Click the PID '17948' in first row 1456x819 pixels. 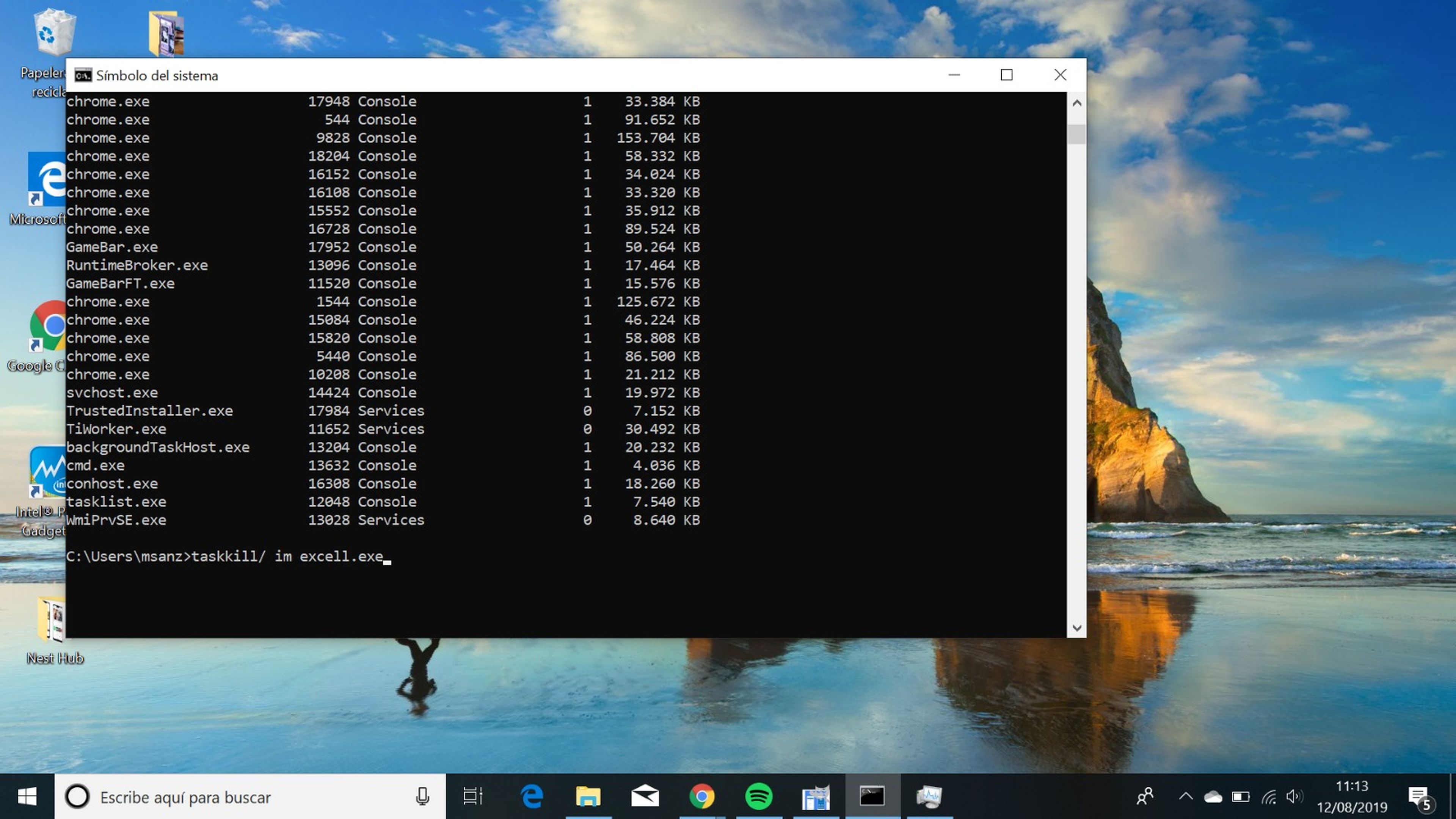click(x=328, y=102)
